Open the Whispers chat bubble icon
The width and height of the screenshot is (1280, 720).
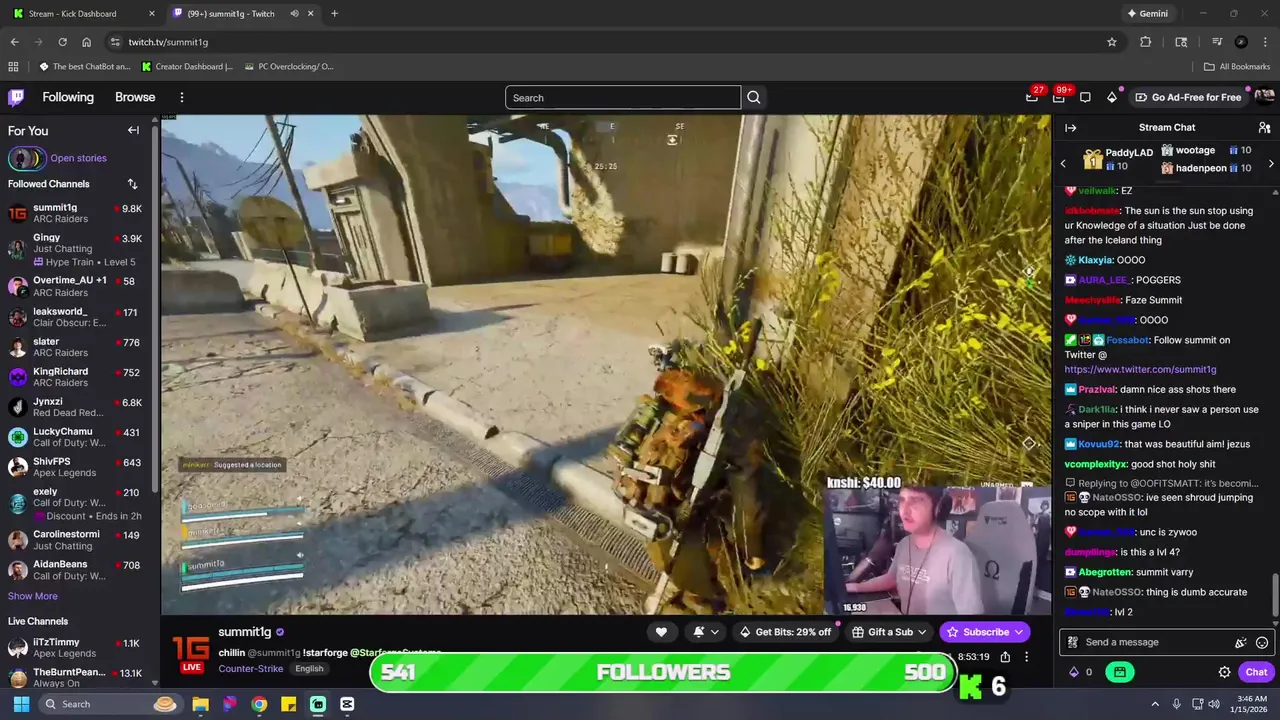tap(1085, 97)
